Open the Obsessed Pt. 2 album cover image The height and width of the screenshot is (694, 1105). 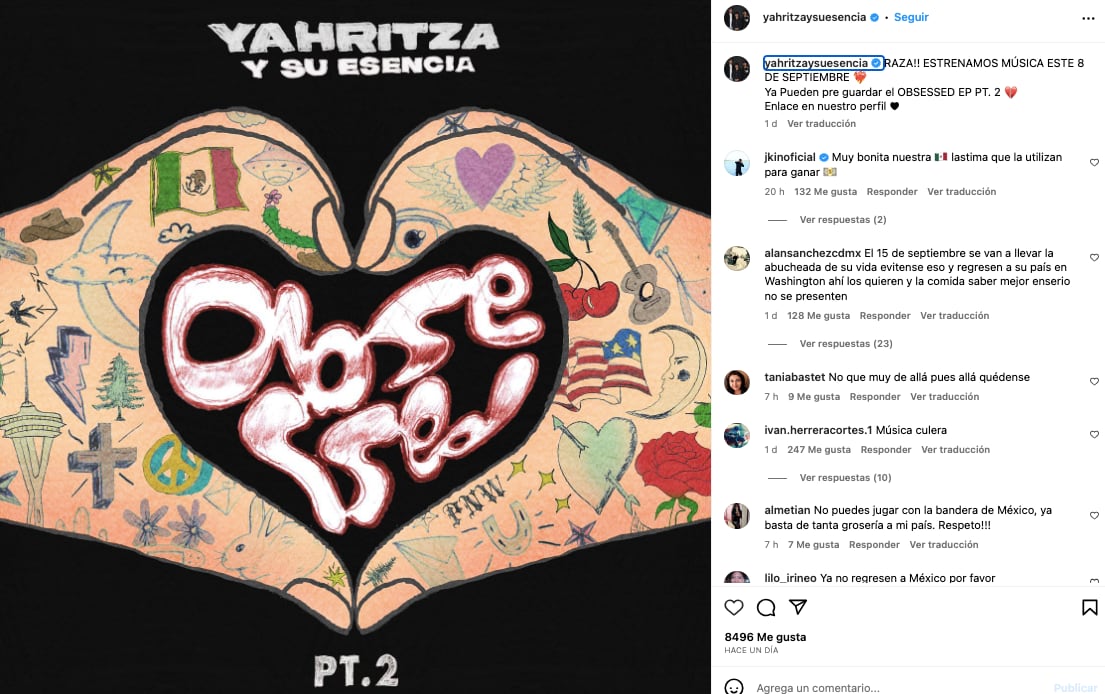[x=355, y=347]
